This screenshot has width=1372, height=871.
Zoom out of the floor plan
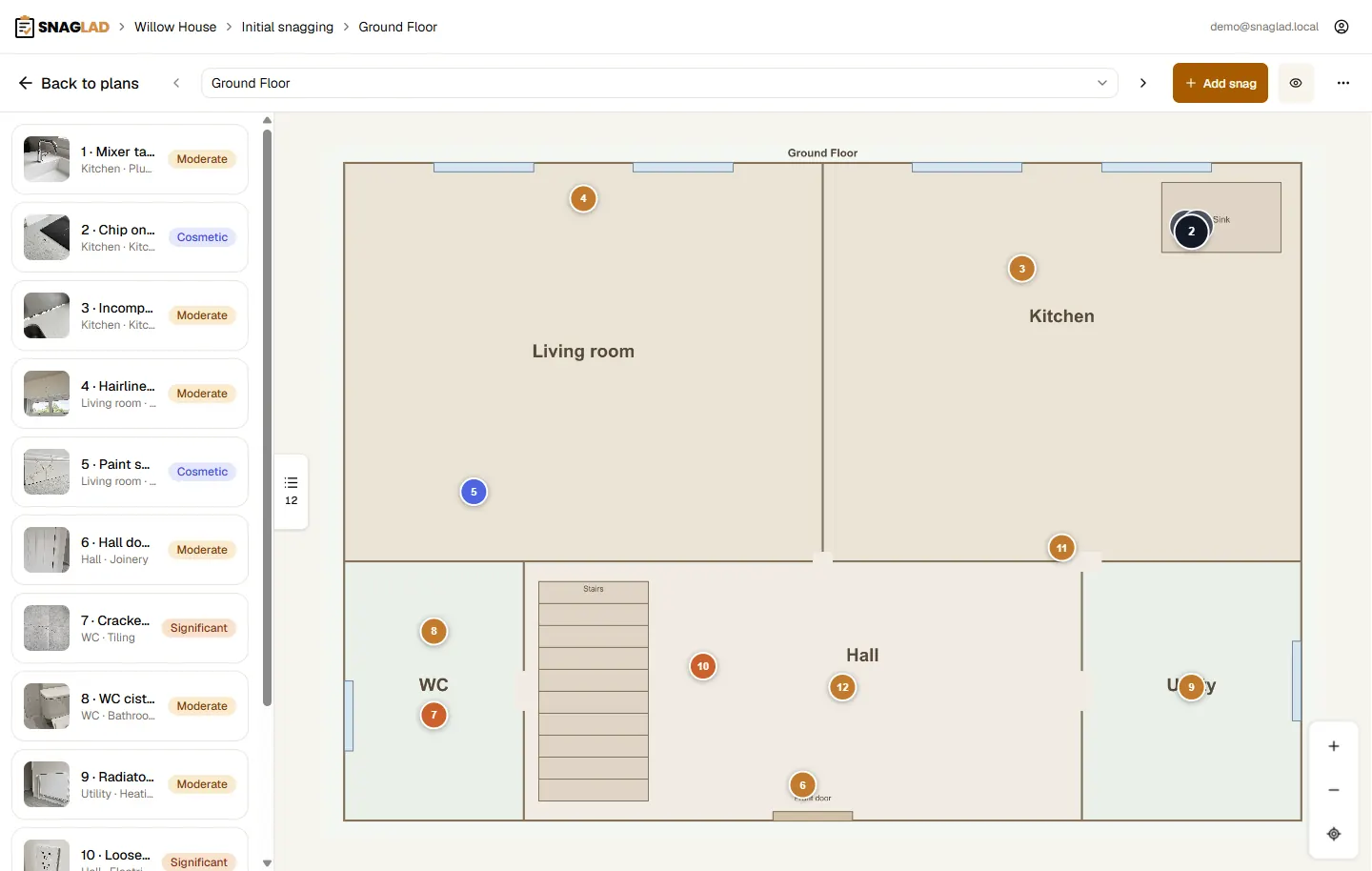click(x=1334, y=790)
